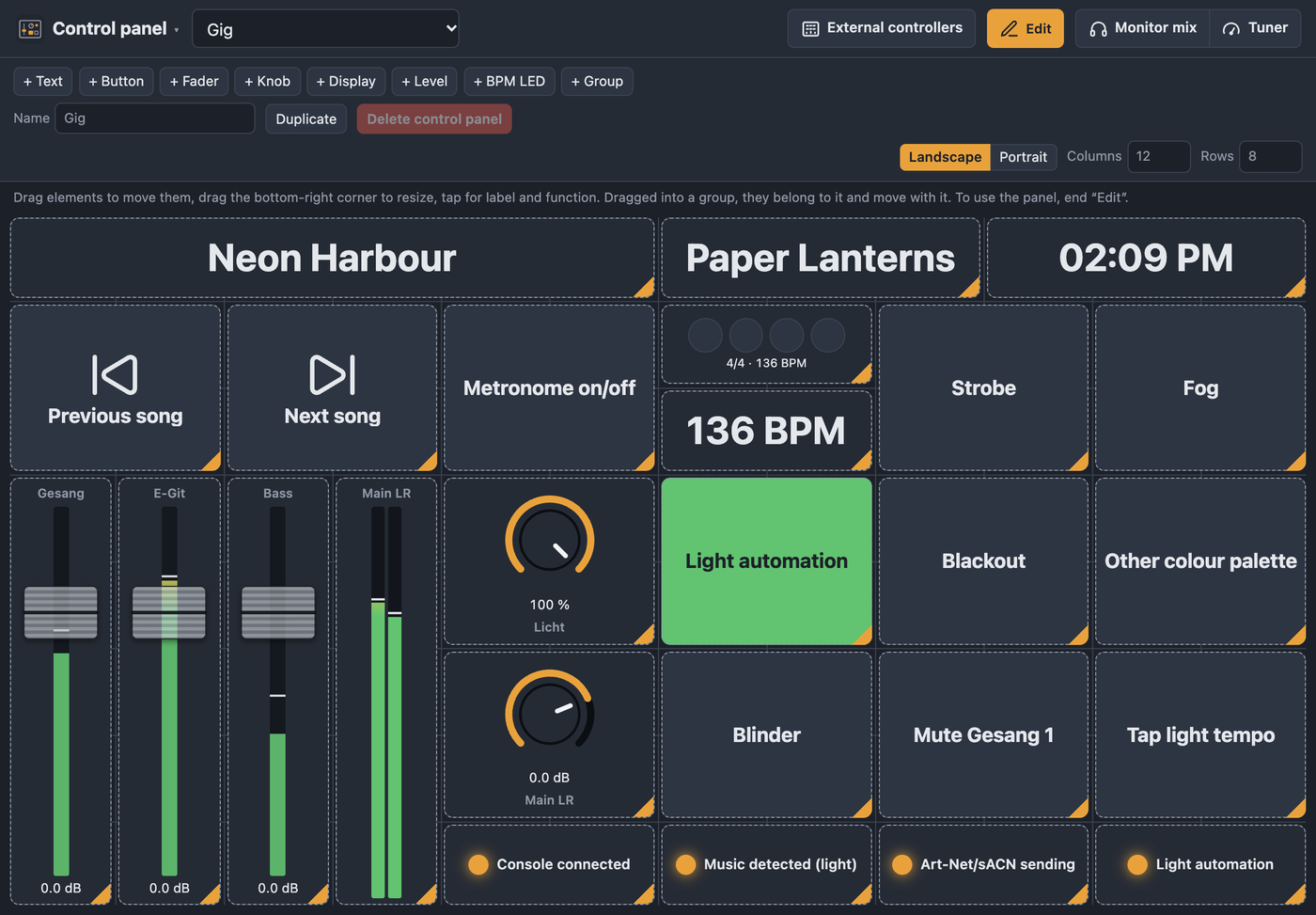Click the Music detected (light) status LED

(686, 864)
